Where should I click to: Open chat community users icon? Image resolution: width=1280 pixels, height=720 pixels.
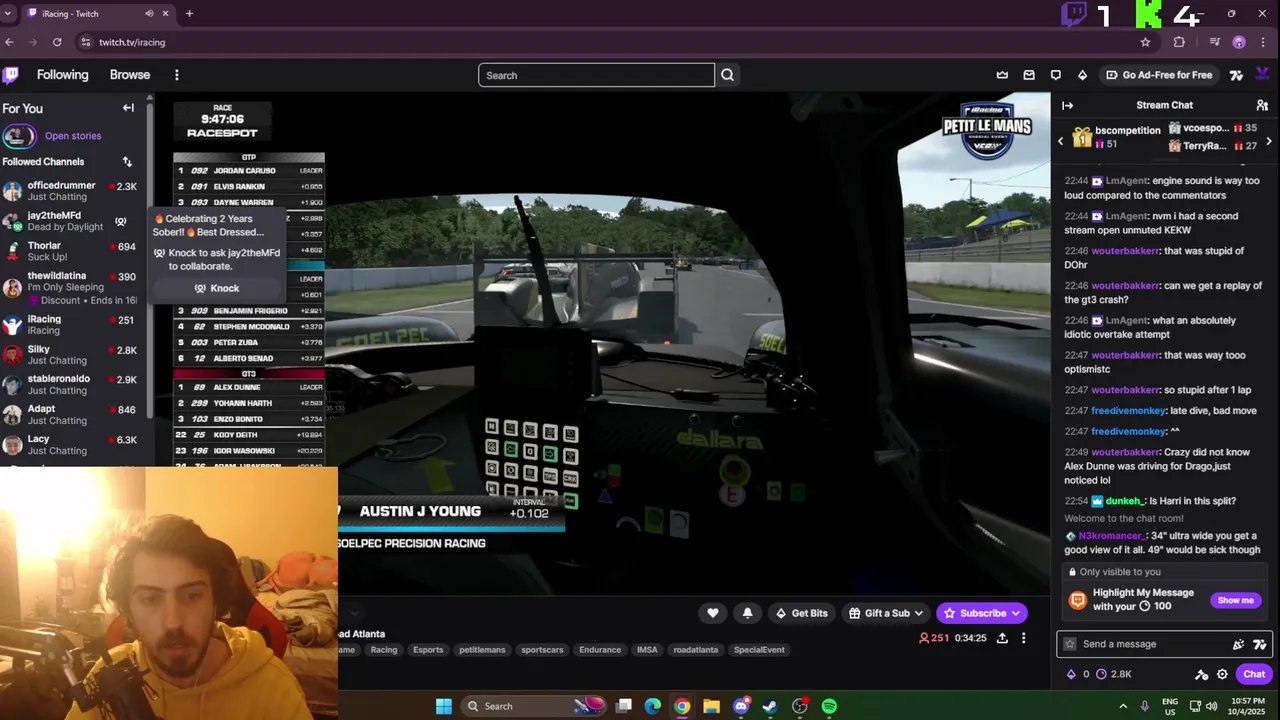point(1262,105)
